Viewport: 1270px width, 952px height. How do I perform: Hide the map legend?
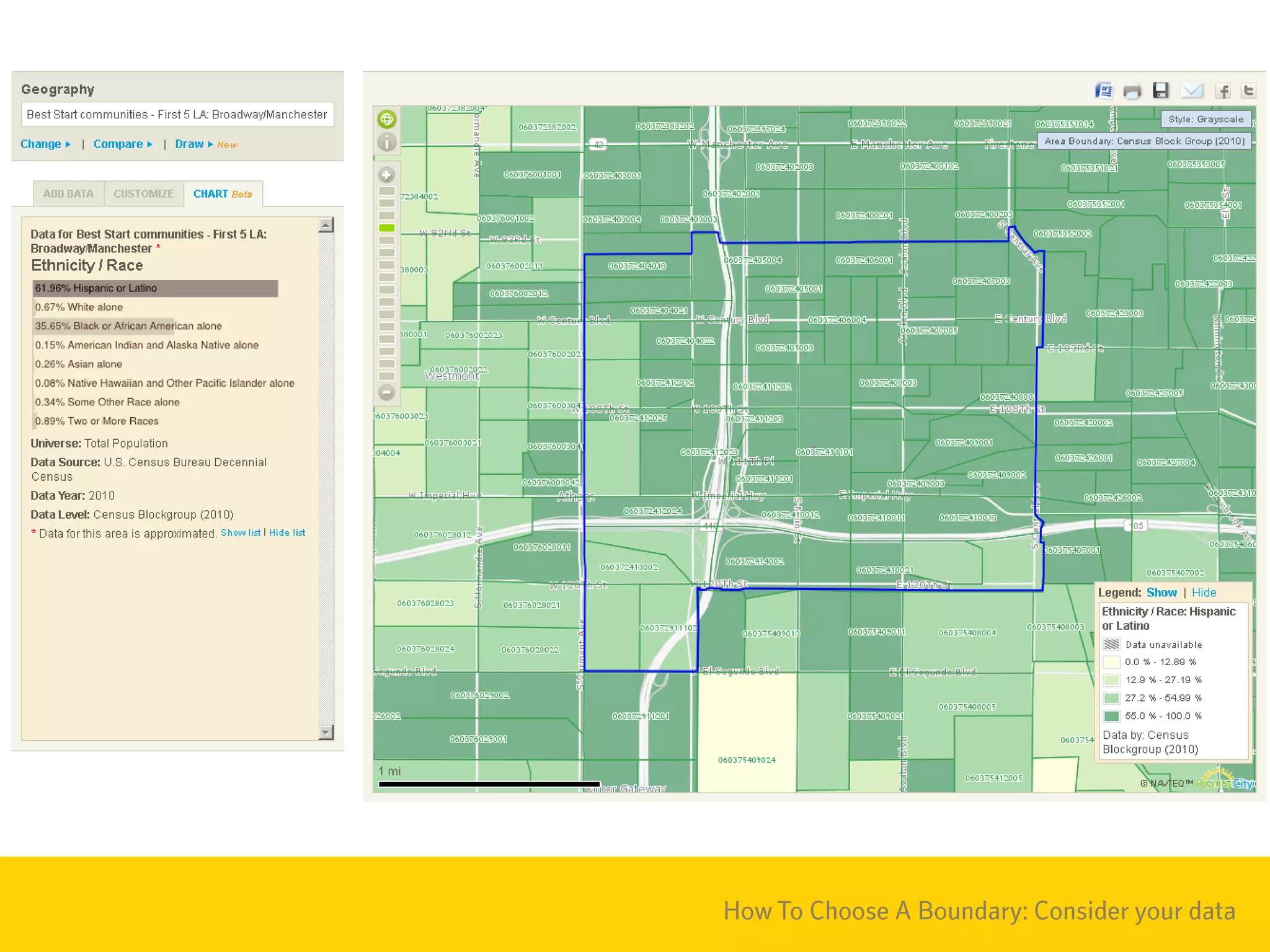1203,593
